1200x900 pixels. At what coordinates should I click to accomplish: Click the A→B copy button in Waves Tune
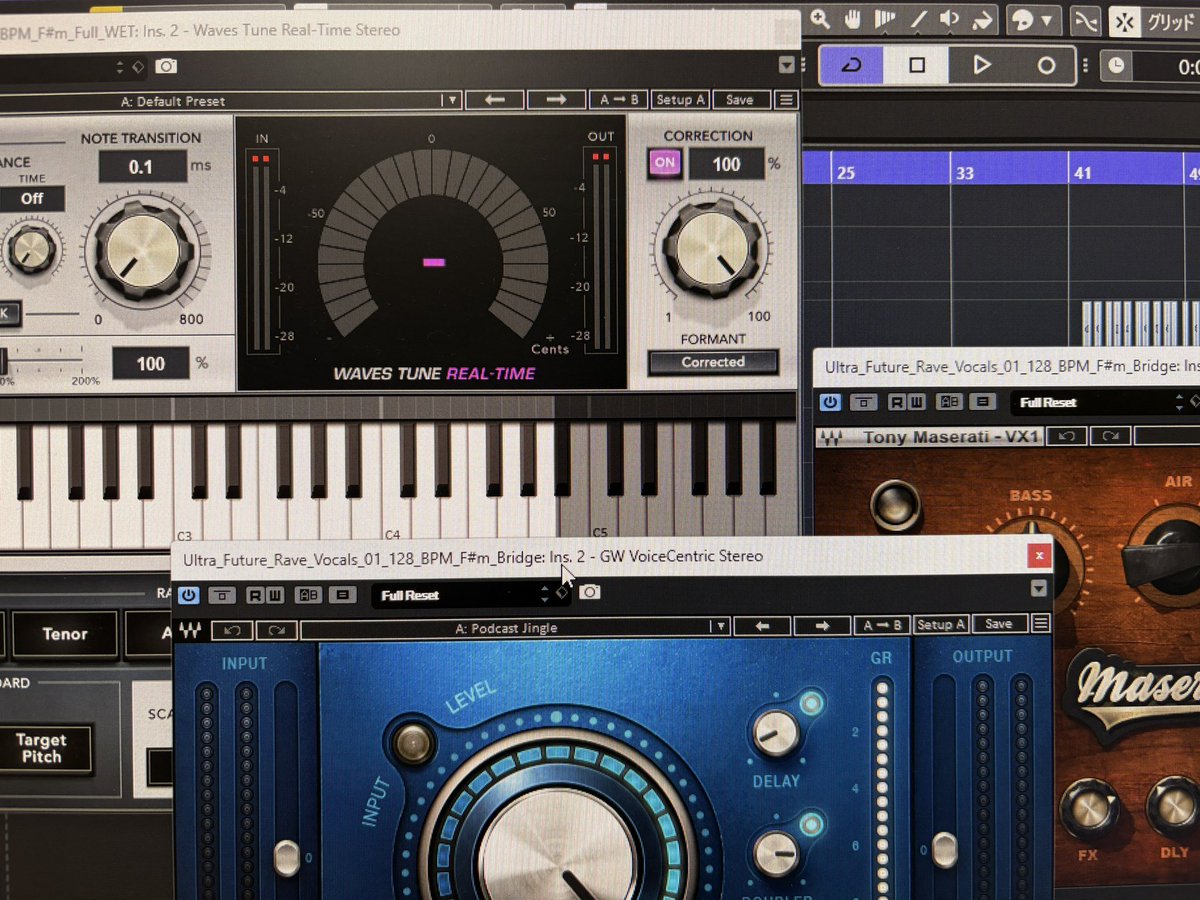(x=618, y=100)
